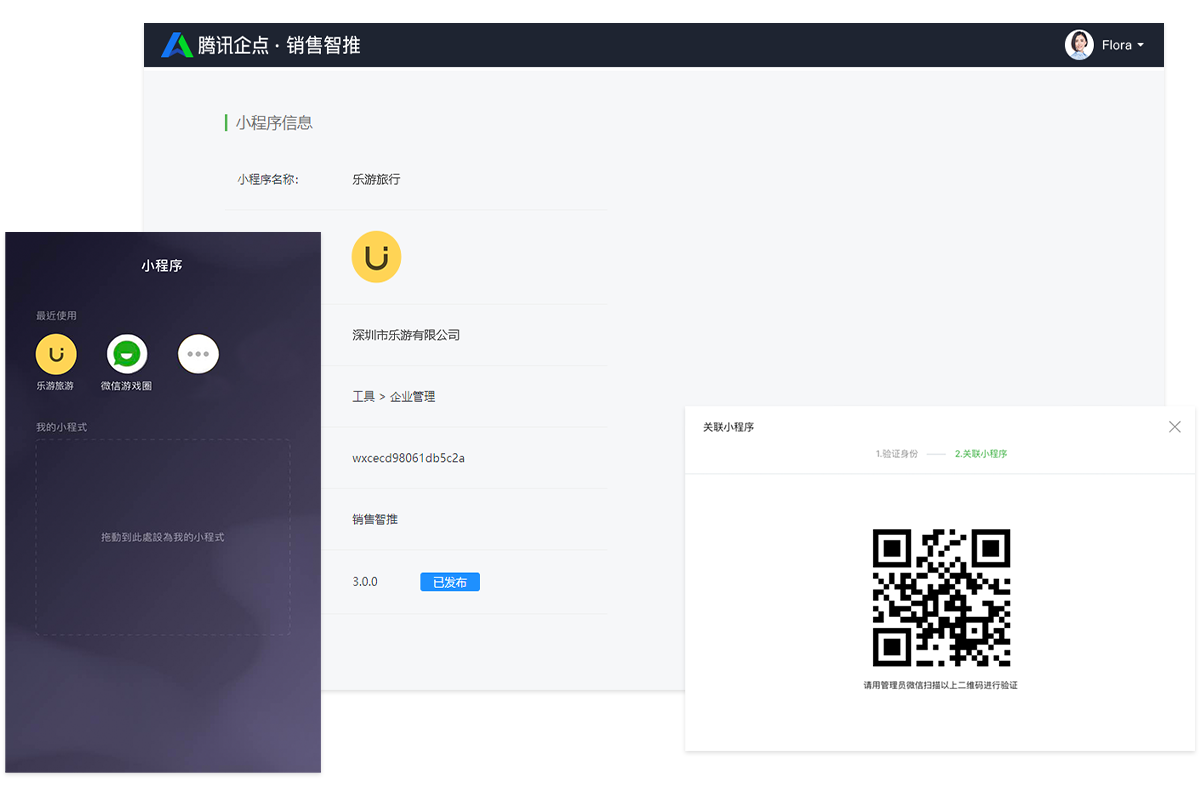Click the 企业管理 category link
The height and width of the screenshot is (800, 1200).
[x=413, y=397]
